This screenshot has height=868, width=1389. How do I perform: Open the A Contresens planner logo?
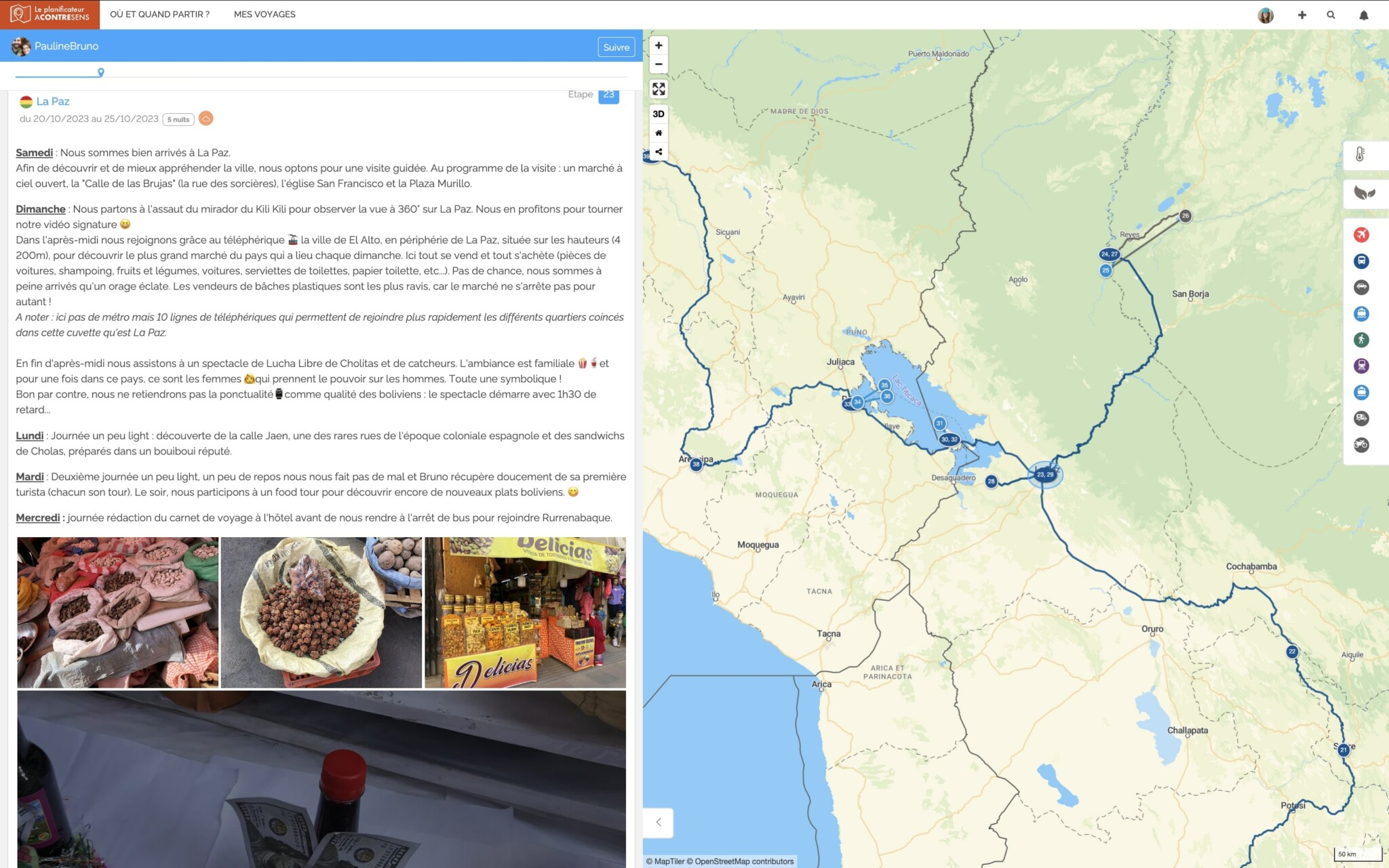point(50,14)
